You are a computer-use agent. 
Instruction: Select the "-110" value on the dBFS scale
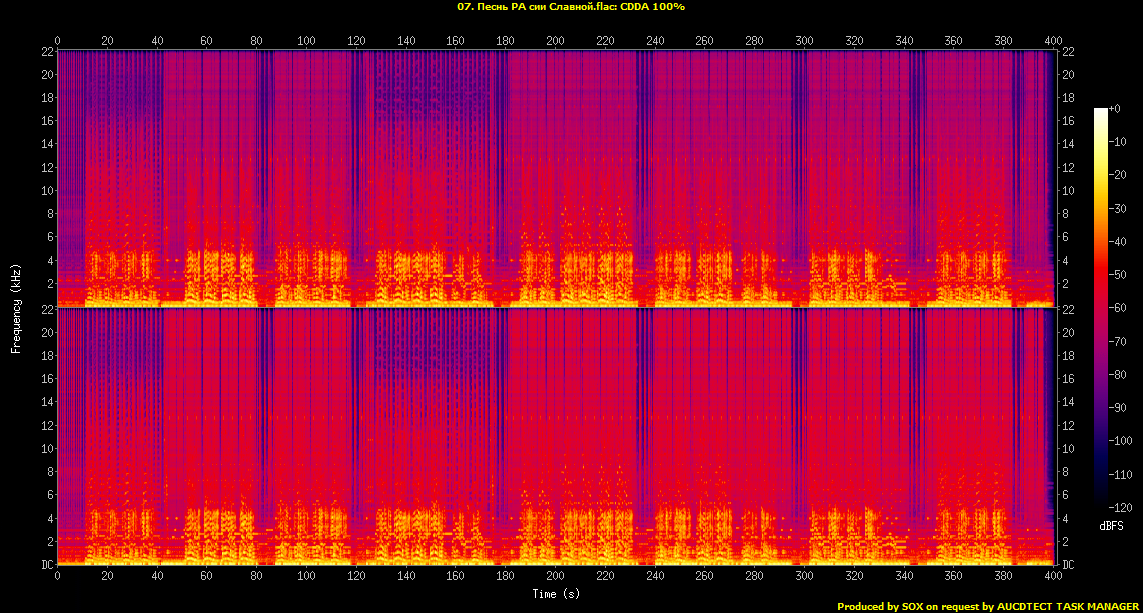point(1120,474)
